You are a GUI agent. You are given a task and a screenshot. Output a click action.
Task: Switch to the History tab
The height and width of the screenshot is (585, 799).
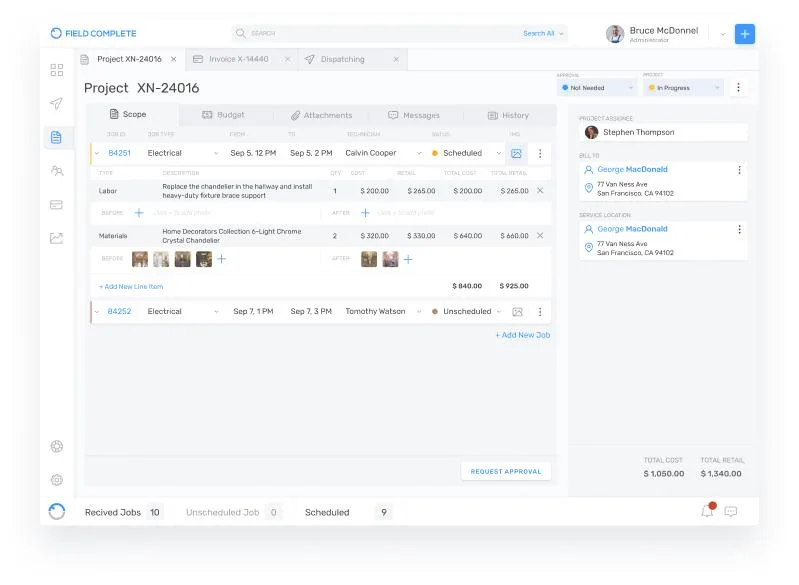coord(508,116)
